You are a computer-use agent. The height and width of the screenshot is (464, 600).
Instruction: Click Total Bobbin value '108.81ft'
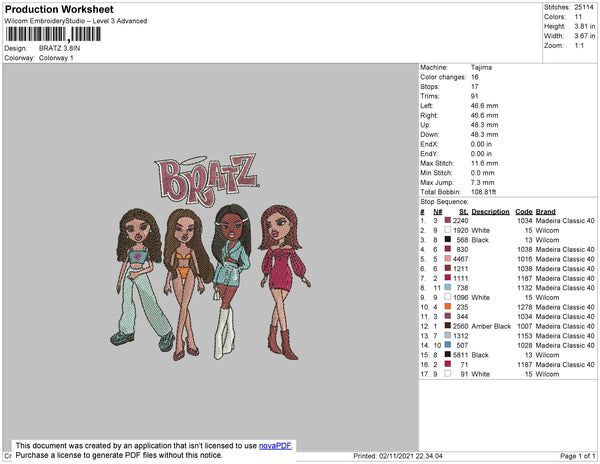tap(483, 192)
